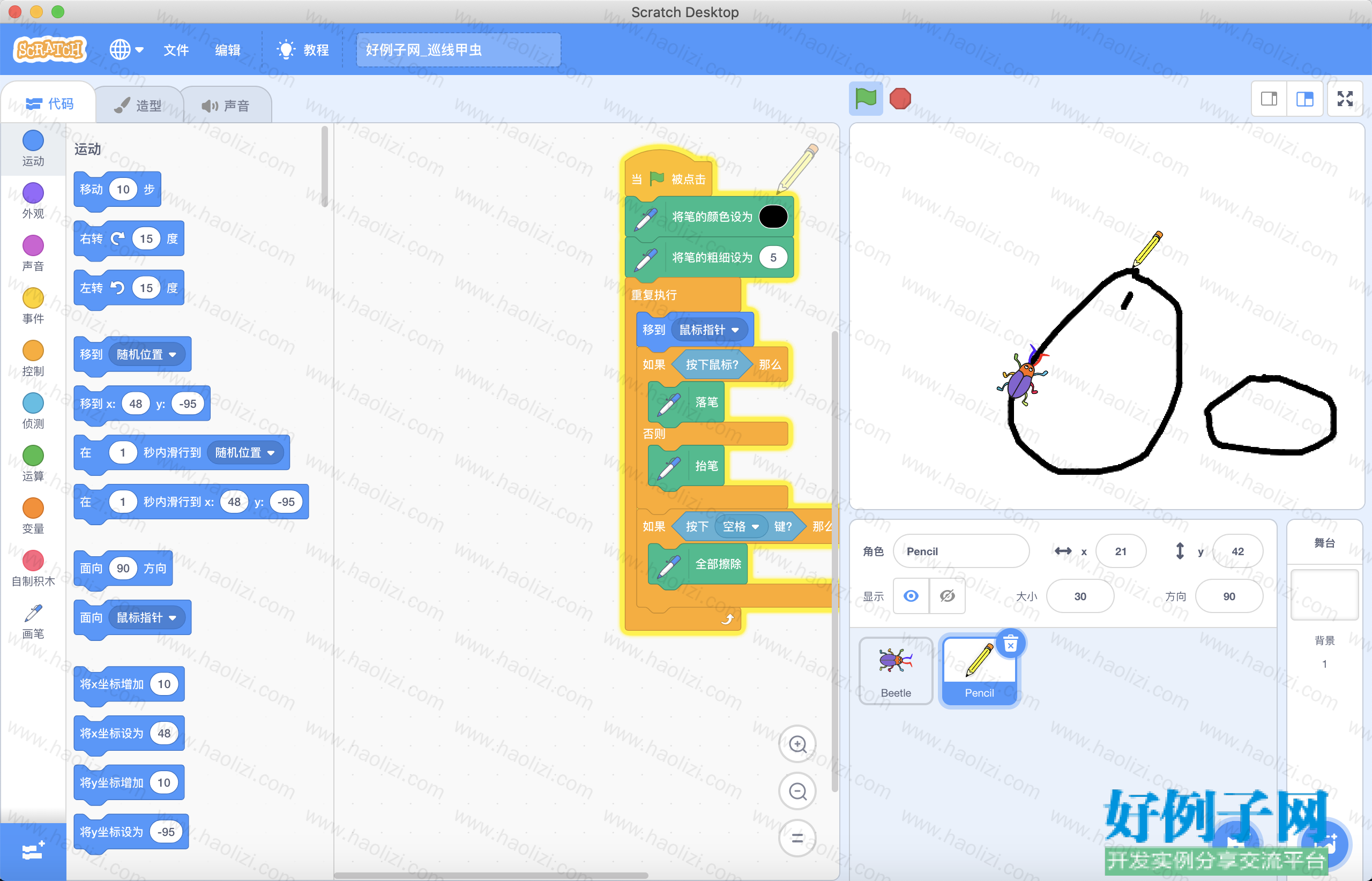This screenshot has height=881, width=1372.
Task: Click the 落笔 pen down block
Action: pyautogui.click(x=687, y=403)
